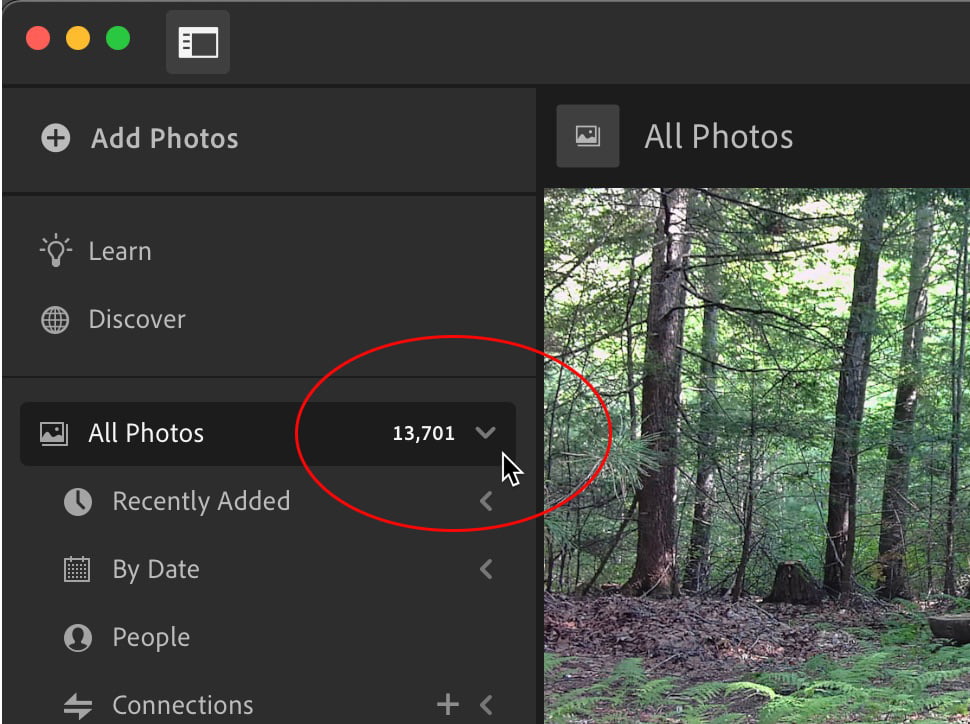Add a connection with the plus icon

pos(447,704)
